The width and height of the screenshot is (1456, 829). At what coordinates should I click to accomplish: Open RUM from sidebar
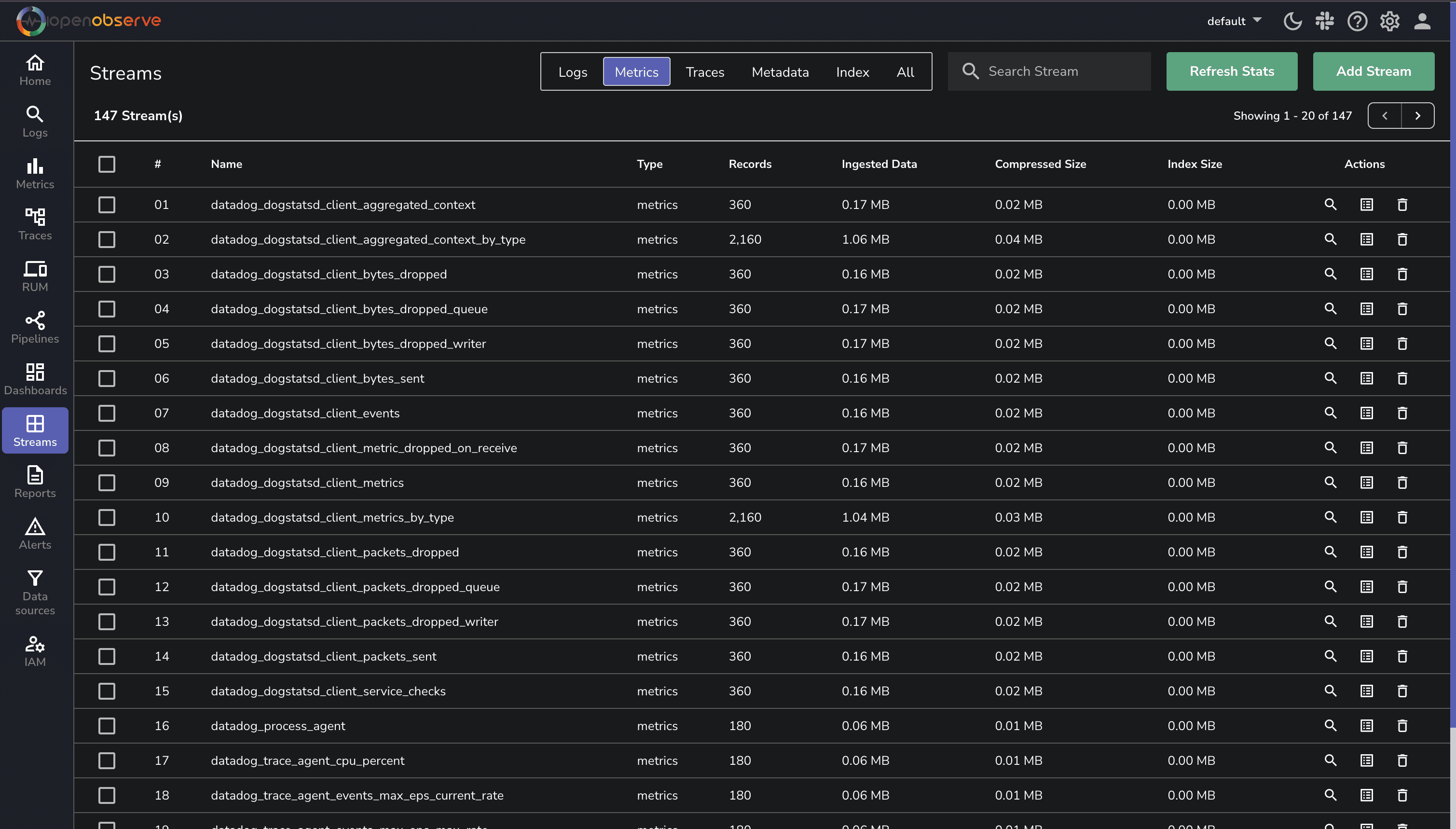(x=35, y=276)
